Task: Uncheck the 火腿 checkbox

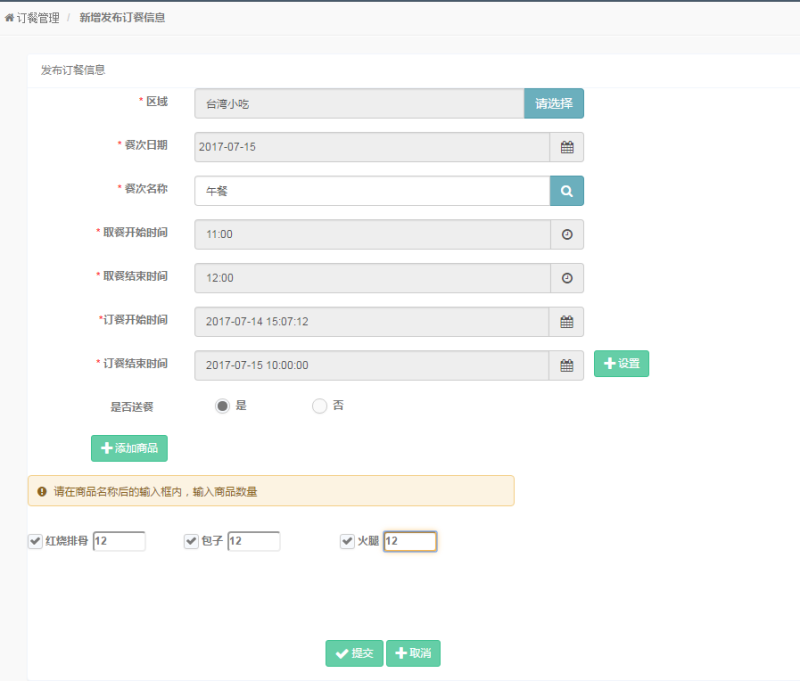Action: click(347, 541)
